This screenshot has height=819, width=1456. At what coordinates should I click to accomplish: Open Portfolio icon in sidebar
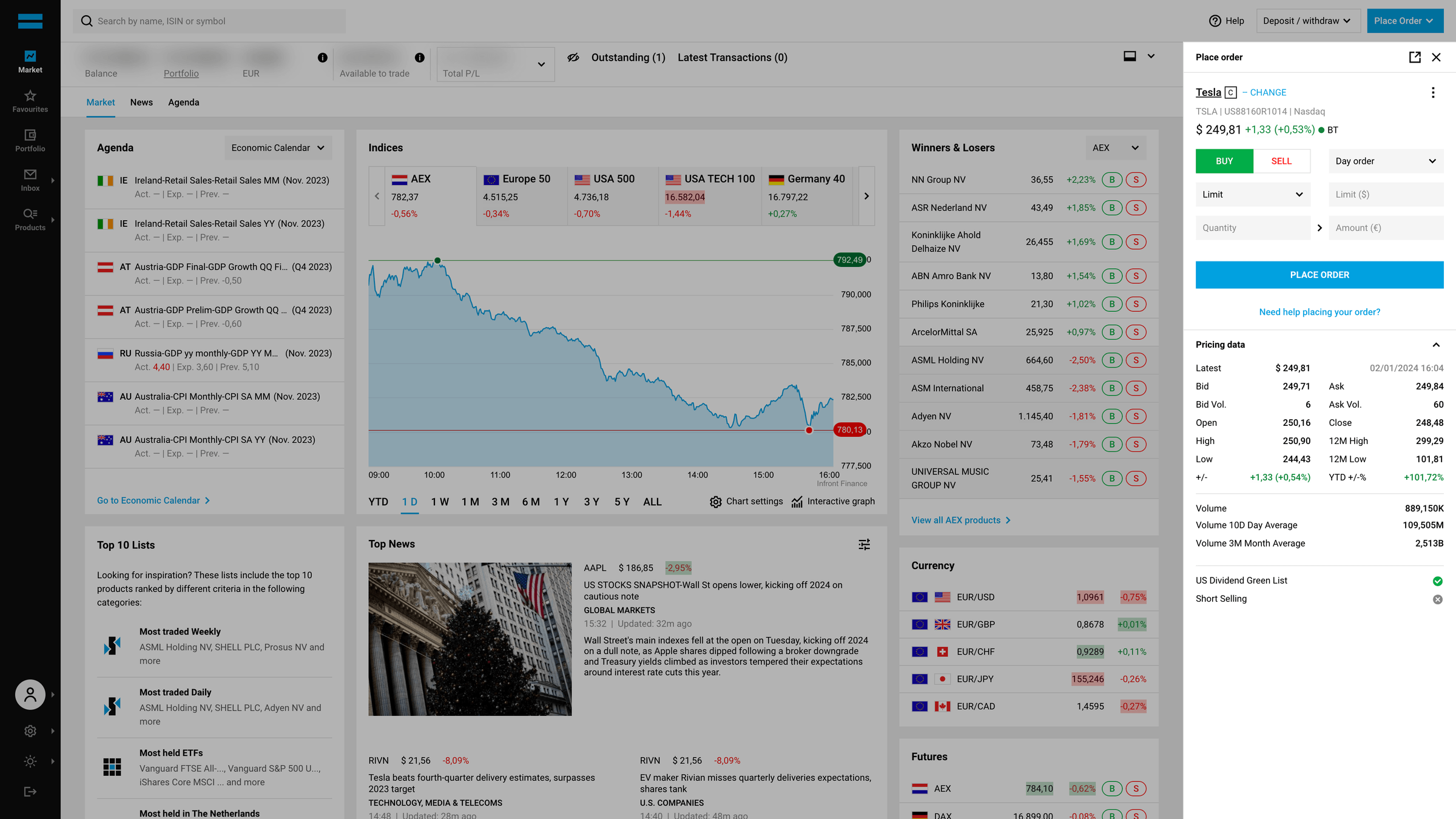pyautogui.click(x=30, y=135)
